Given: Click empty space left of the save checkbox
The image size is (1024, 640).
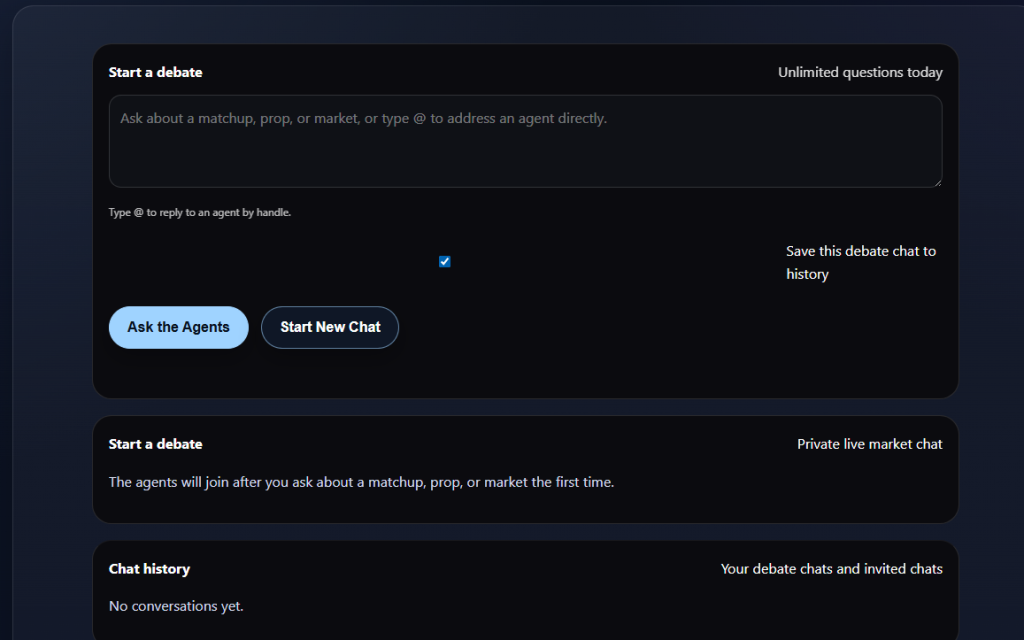Looking at the screenshot, I should (x=270, y=262).
